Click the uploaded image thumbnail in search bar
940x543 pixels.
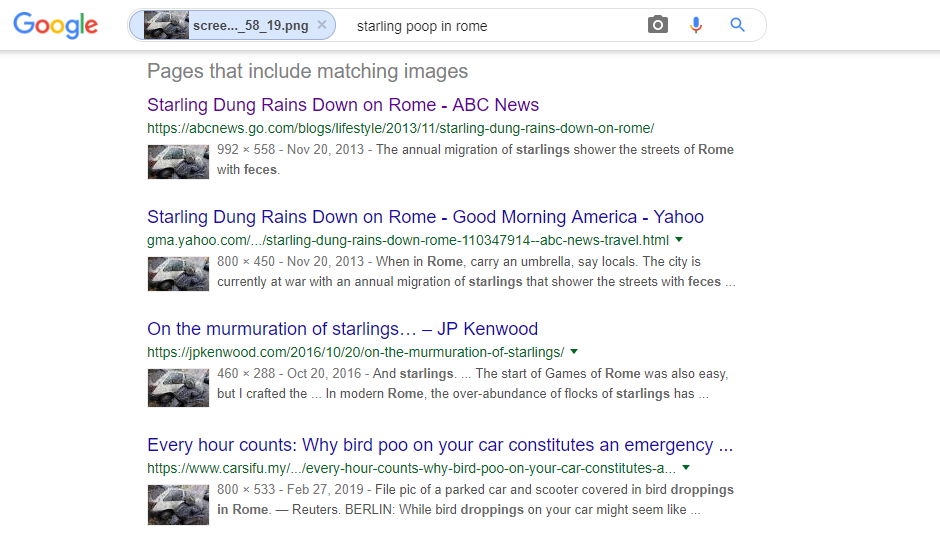[x=167, y=25]
